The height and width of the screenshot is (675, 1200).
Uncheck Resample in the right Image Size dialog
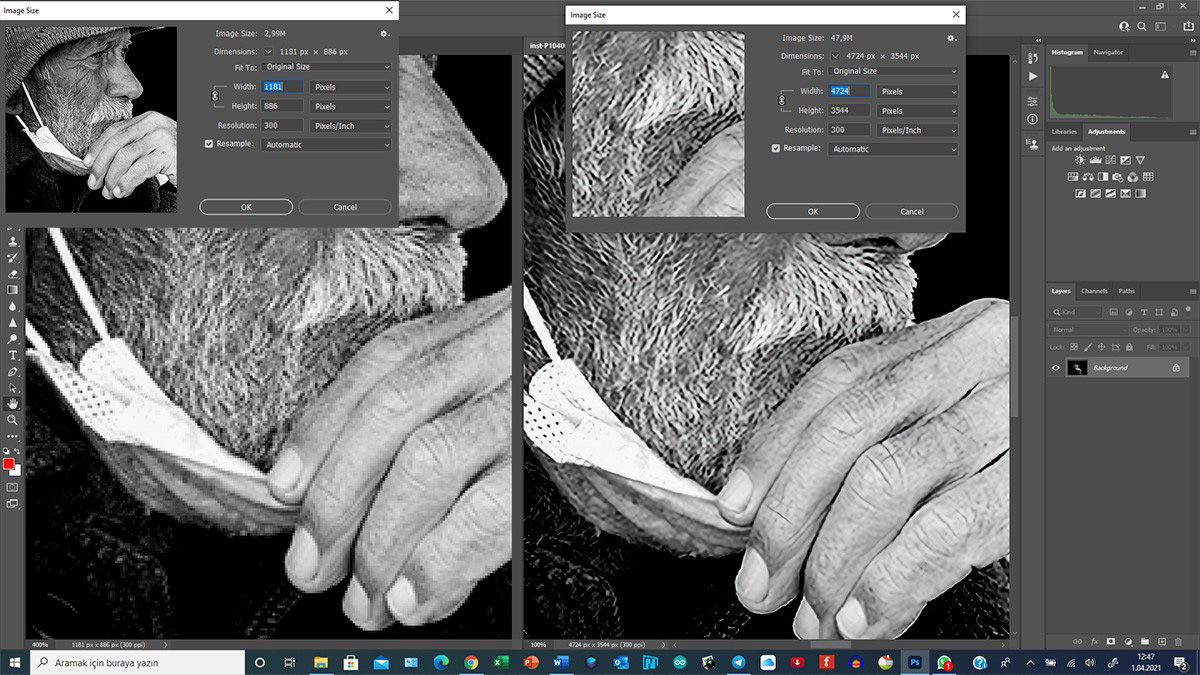pos(776,149)
